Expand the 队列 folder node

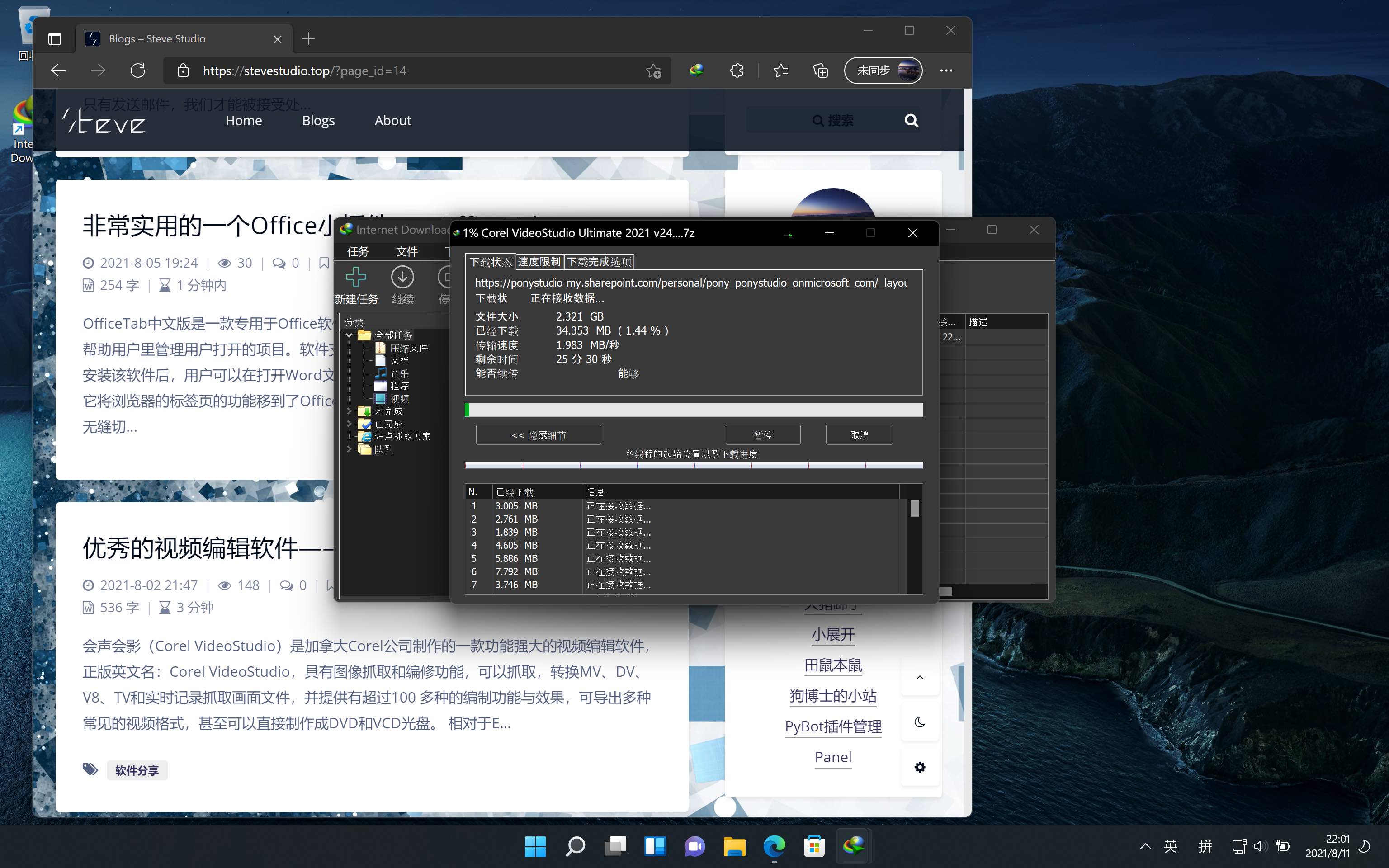(349, 449)
